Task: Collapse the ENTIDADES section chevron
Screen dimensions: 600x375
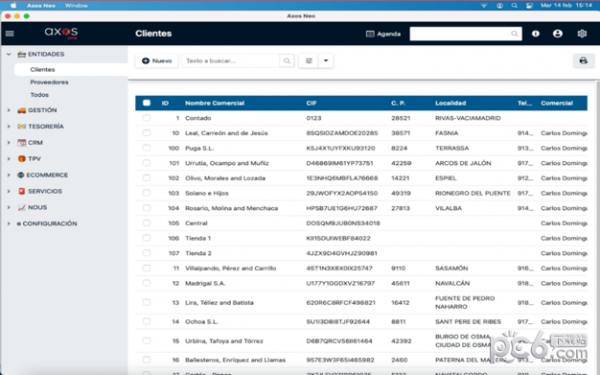Action: pos(8,54)
